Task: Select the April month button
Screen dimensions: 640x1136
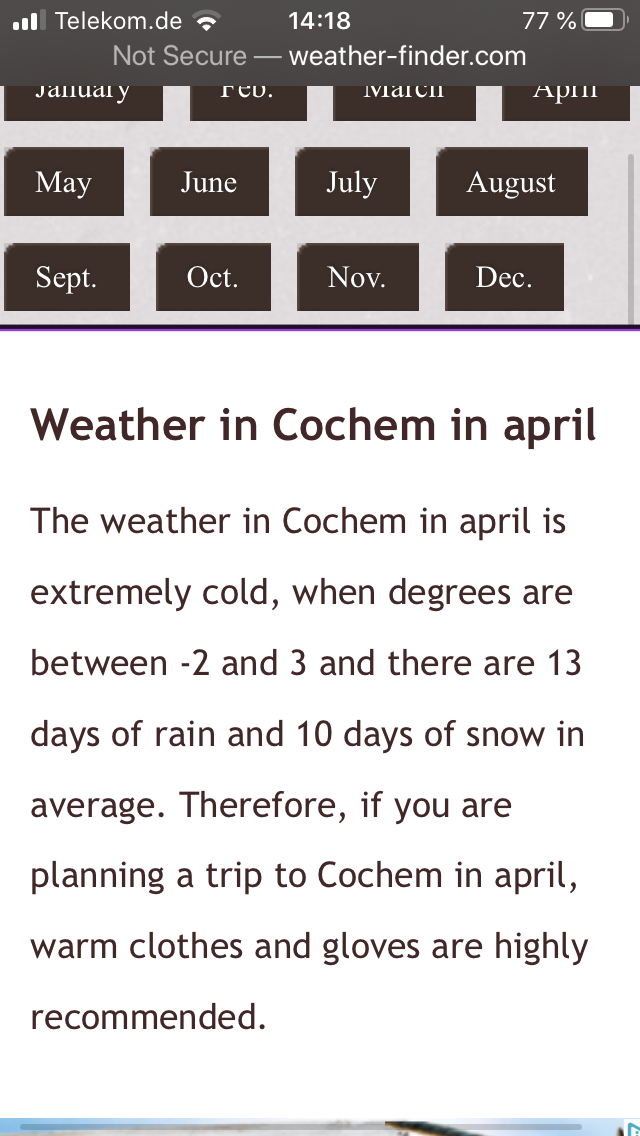Action: point(566,103)
